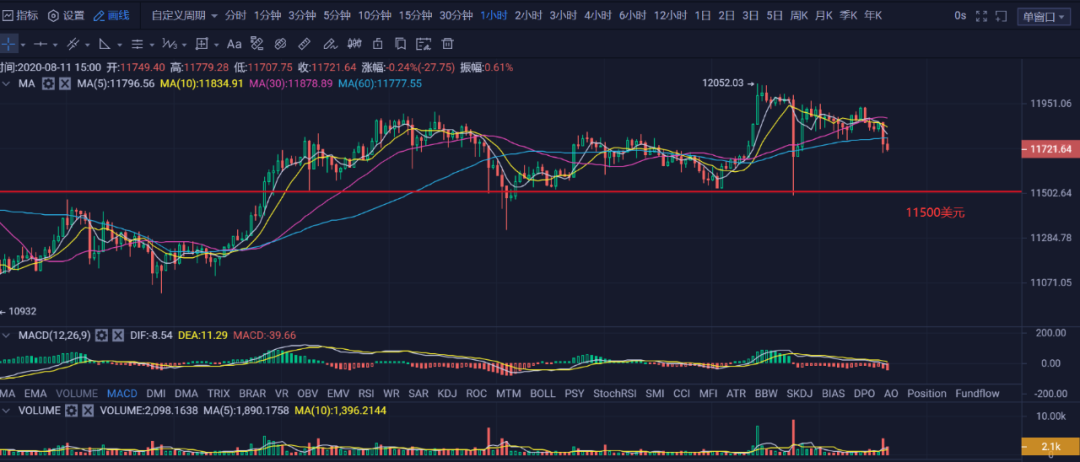The height and width of the screenshot is (462, 1080).
Task: Open the 自定义周期 custom period dropdown
Action: pyautogui.click(x=183, y=15)
